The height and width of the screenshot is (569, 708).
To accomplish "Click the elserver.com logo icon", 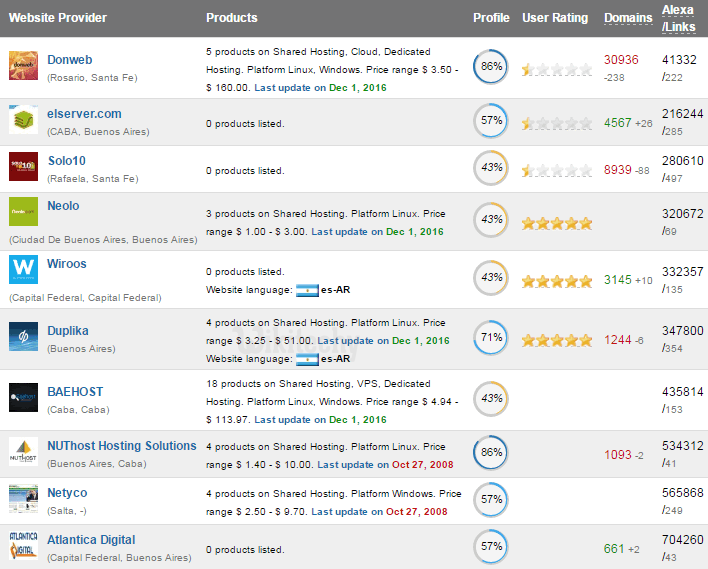I will 23,119.
